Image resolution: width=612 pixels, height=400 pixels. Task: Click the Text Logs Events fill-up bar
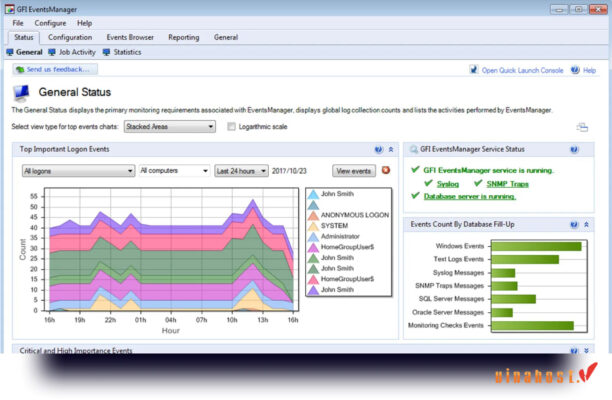tap(525, 260)
